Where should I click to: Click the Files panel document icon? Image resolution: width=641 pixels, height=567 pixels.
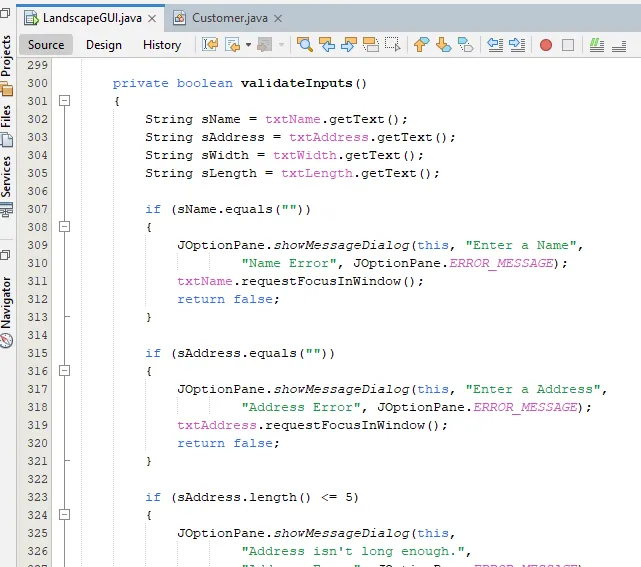(7, 140)
